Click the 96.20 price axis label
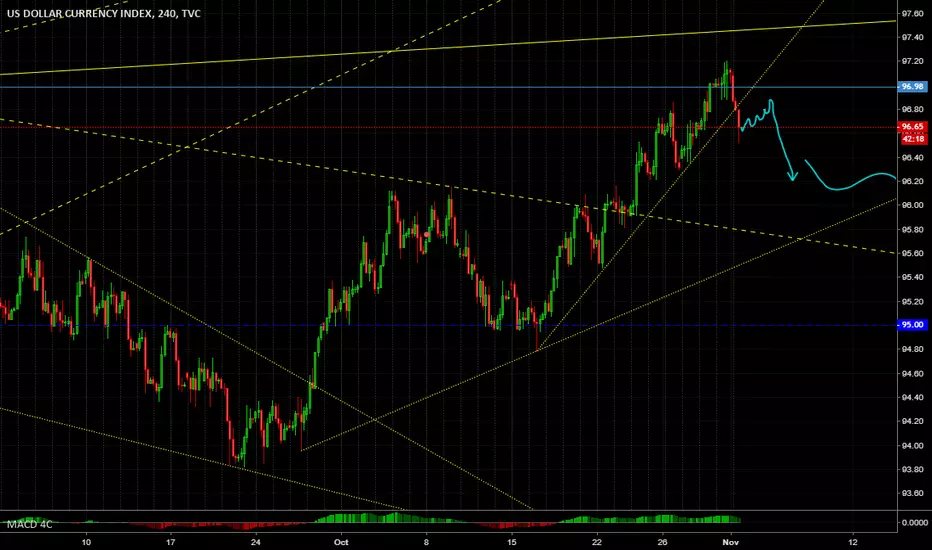 [x=912, y=181]
